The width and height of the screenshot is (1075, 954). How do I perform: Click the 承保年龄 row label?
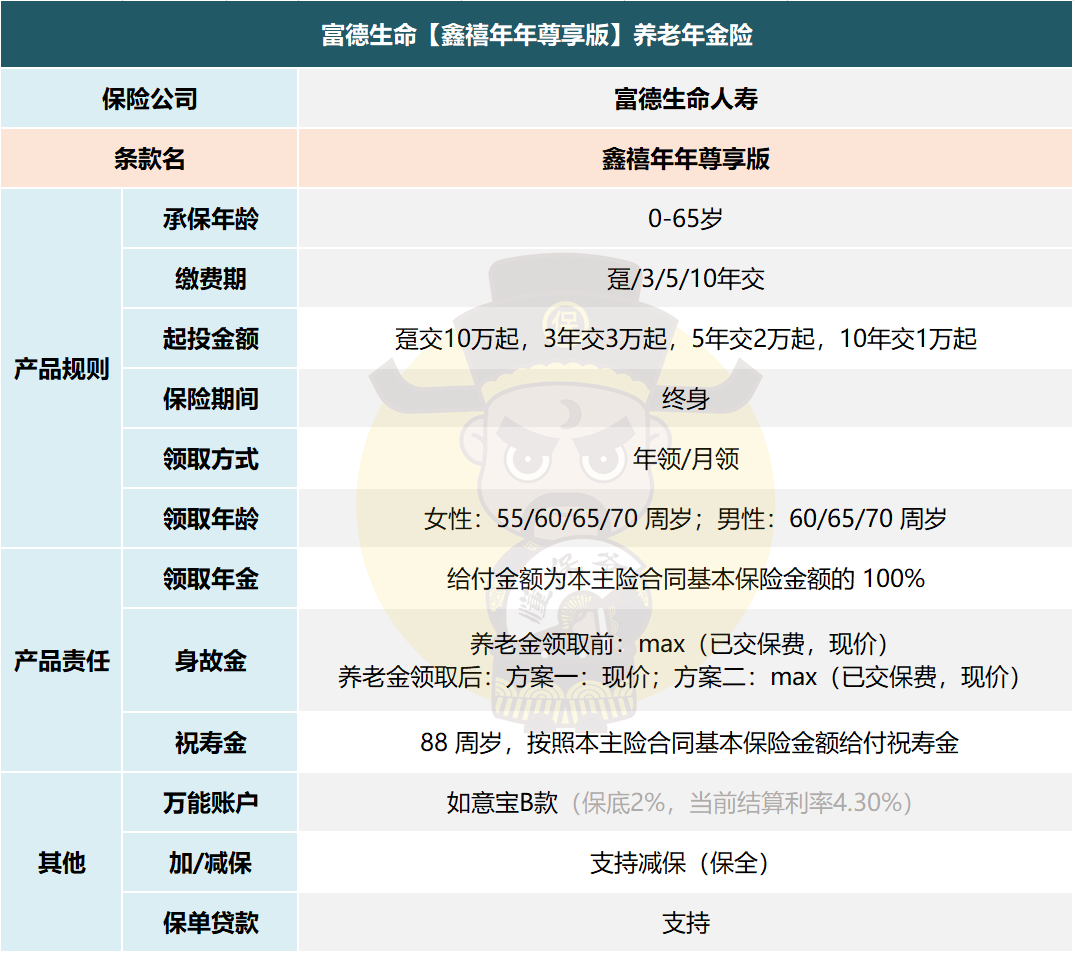[210, 219]
